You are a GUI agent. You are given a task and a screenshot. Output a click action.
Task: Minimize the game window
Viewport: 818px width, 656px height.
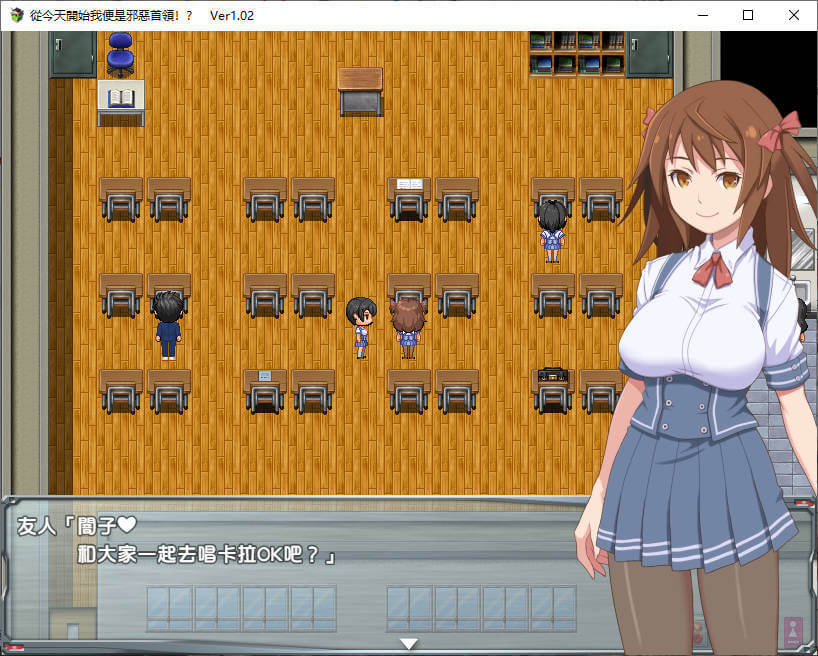[701, 15]
